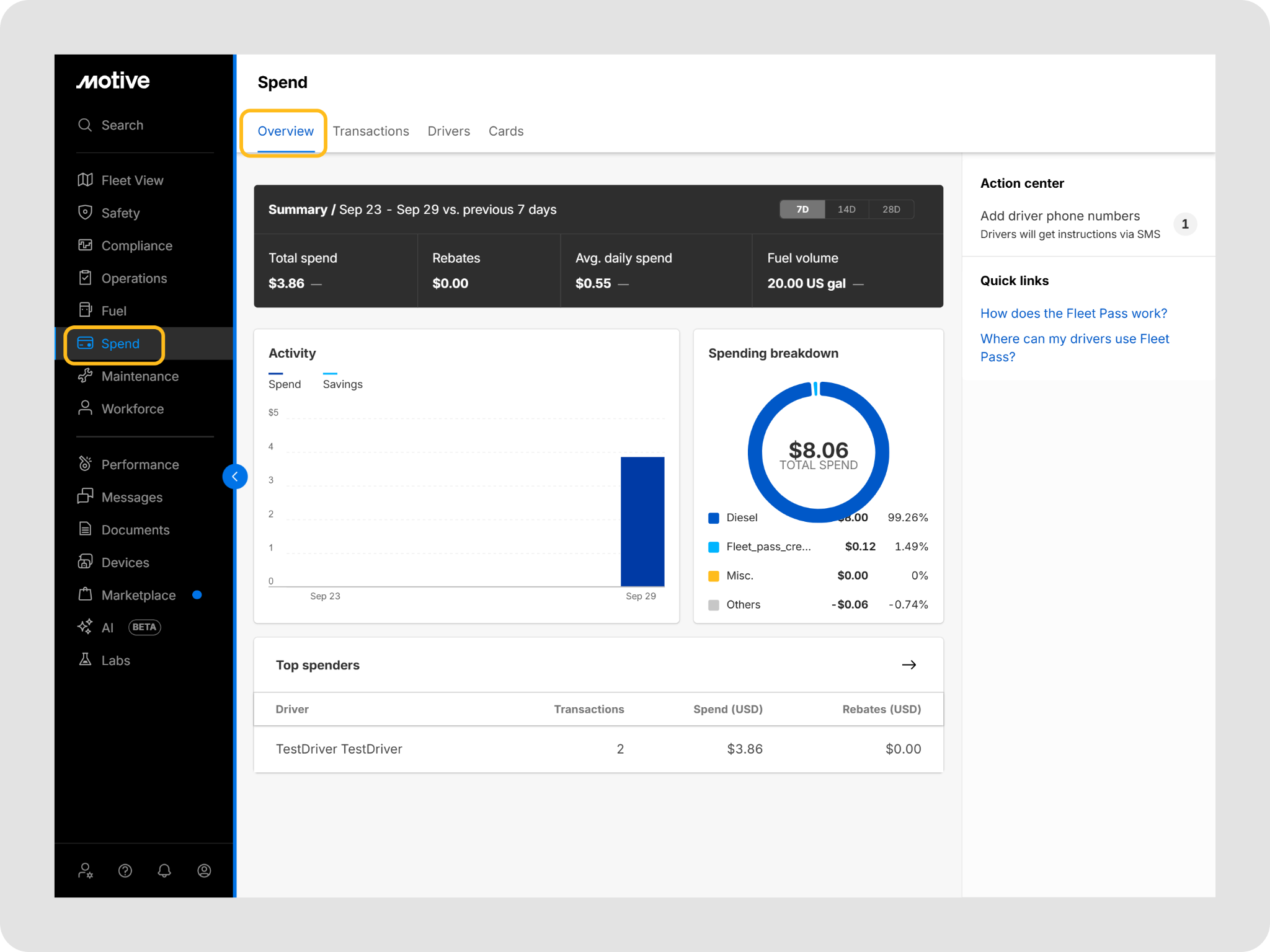Expand Top spenders with the arrow
Screen dimensions: 1270x952
[x=909, y=665]
